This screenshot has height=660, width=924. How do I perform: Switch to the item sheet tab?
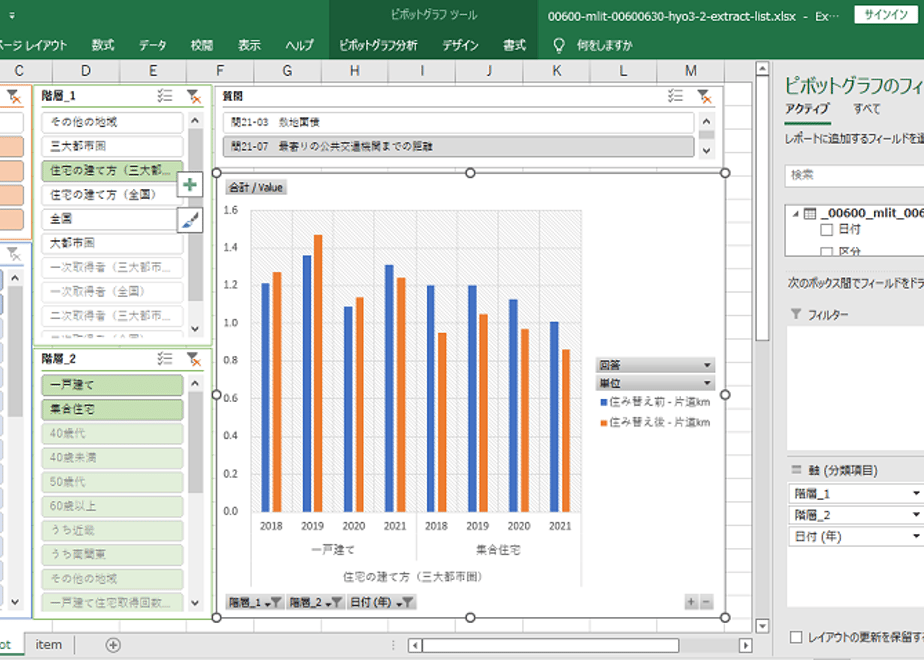48,645
